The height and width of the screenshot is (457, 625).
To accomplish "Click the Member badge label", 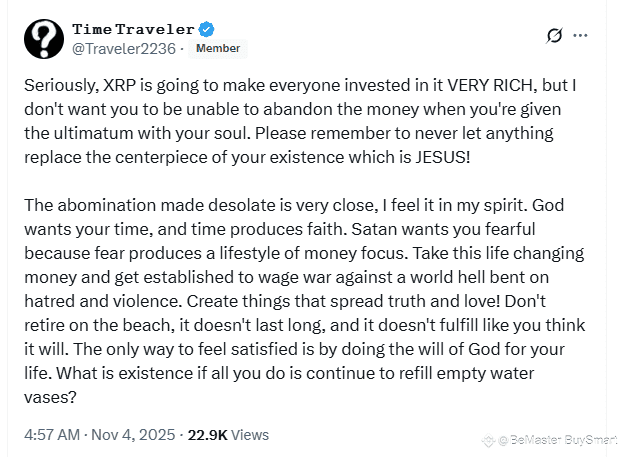I will [217, 48].
